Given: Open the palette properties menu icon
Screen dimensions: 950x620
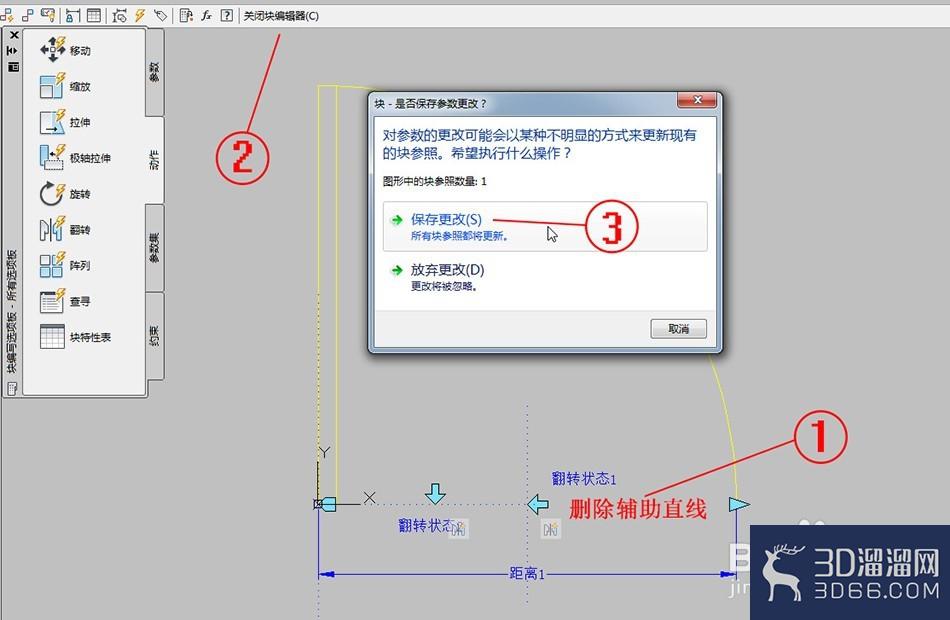Looking at the screenshot, I should pos(13,66).
